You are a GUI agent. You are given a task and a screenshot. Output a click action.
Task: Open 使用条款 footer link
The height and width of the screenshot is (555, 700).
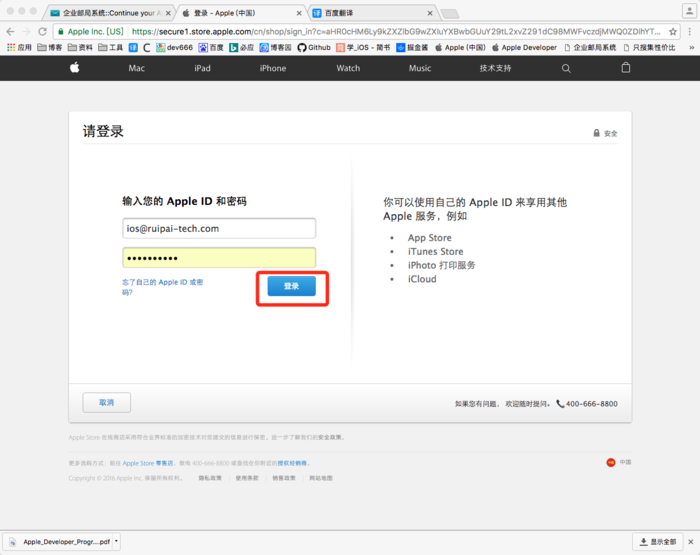tap(247, 478)
